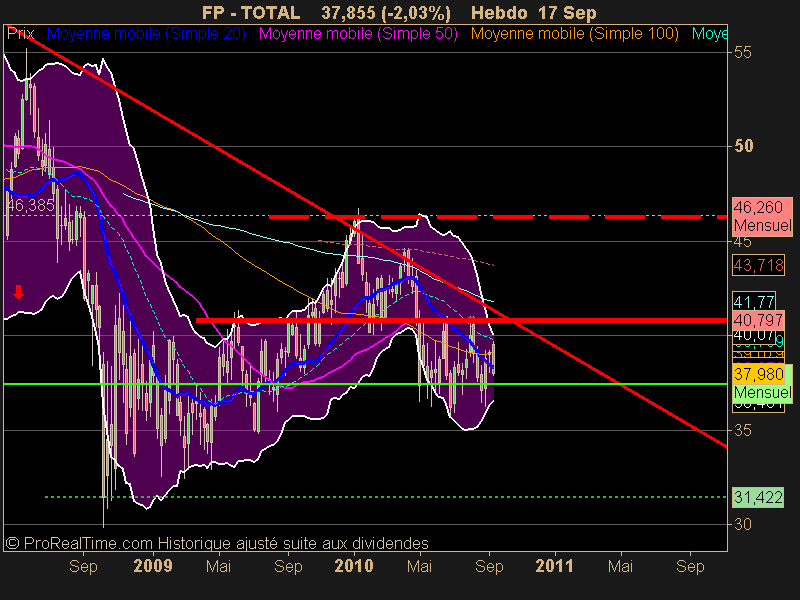800x600 pixels.
Task: Click the "30" price axis label
Action: [743, 524]
